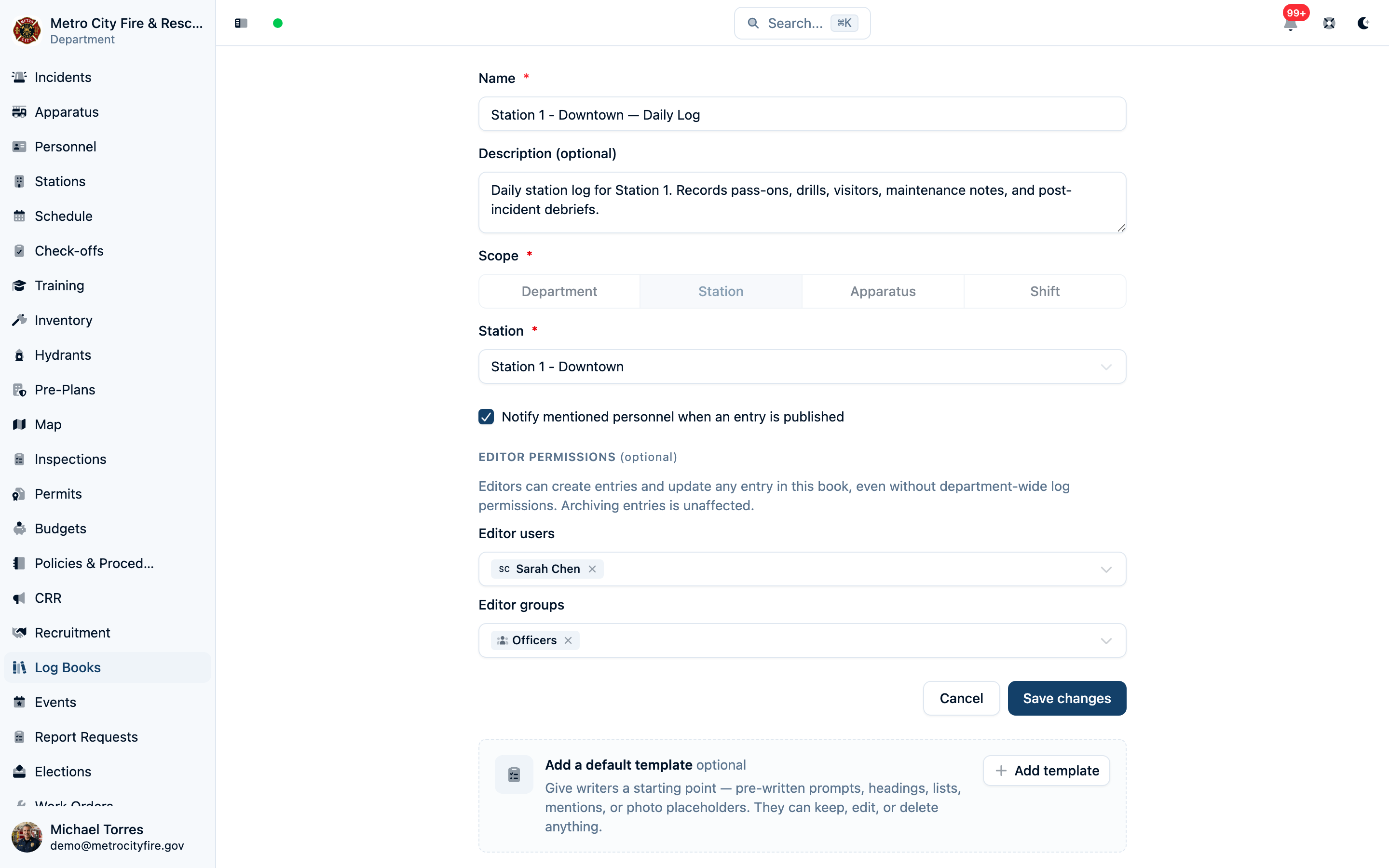Click the Hydrants icon in sidebar
The height and width of the screenshot is (868, 1389).
pos(19,355)
